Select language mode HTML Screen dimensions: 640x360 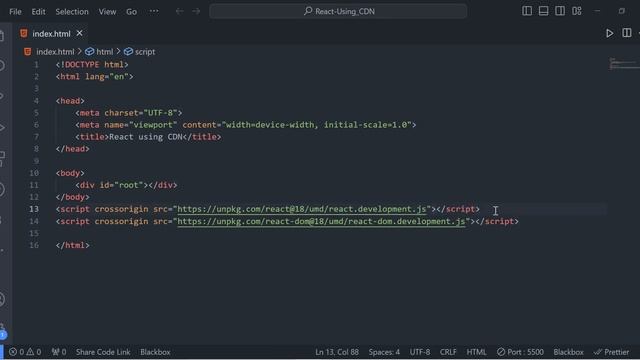(x=476, y=352)
